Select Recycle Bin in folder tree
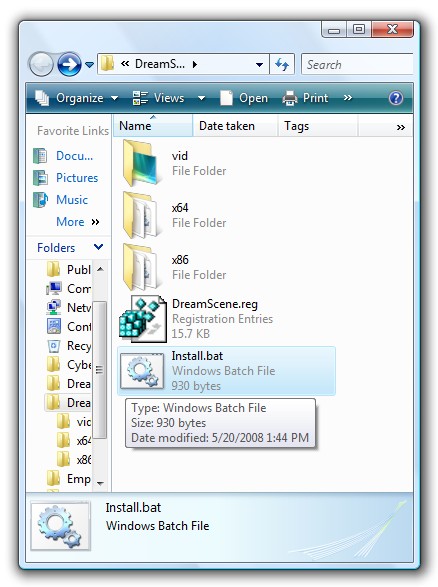This screenshot has width=438, height=587. tap(69, 346)
